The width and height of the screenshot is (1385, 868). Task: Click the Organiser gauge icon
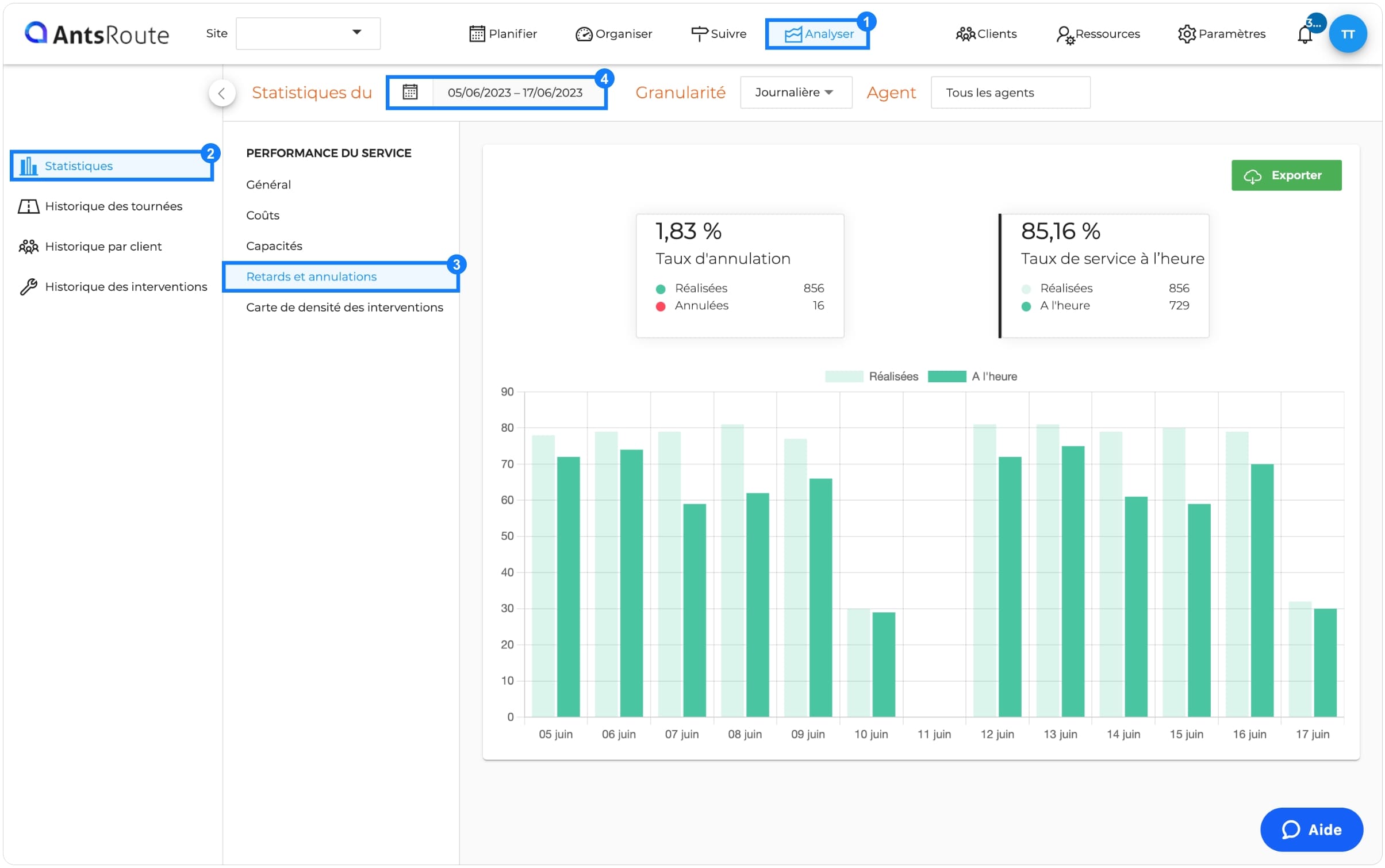point(584,34)
